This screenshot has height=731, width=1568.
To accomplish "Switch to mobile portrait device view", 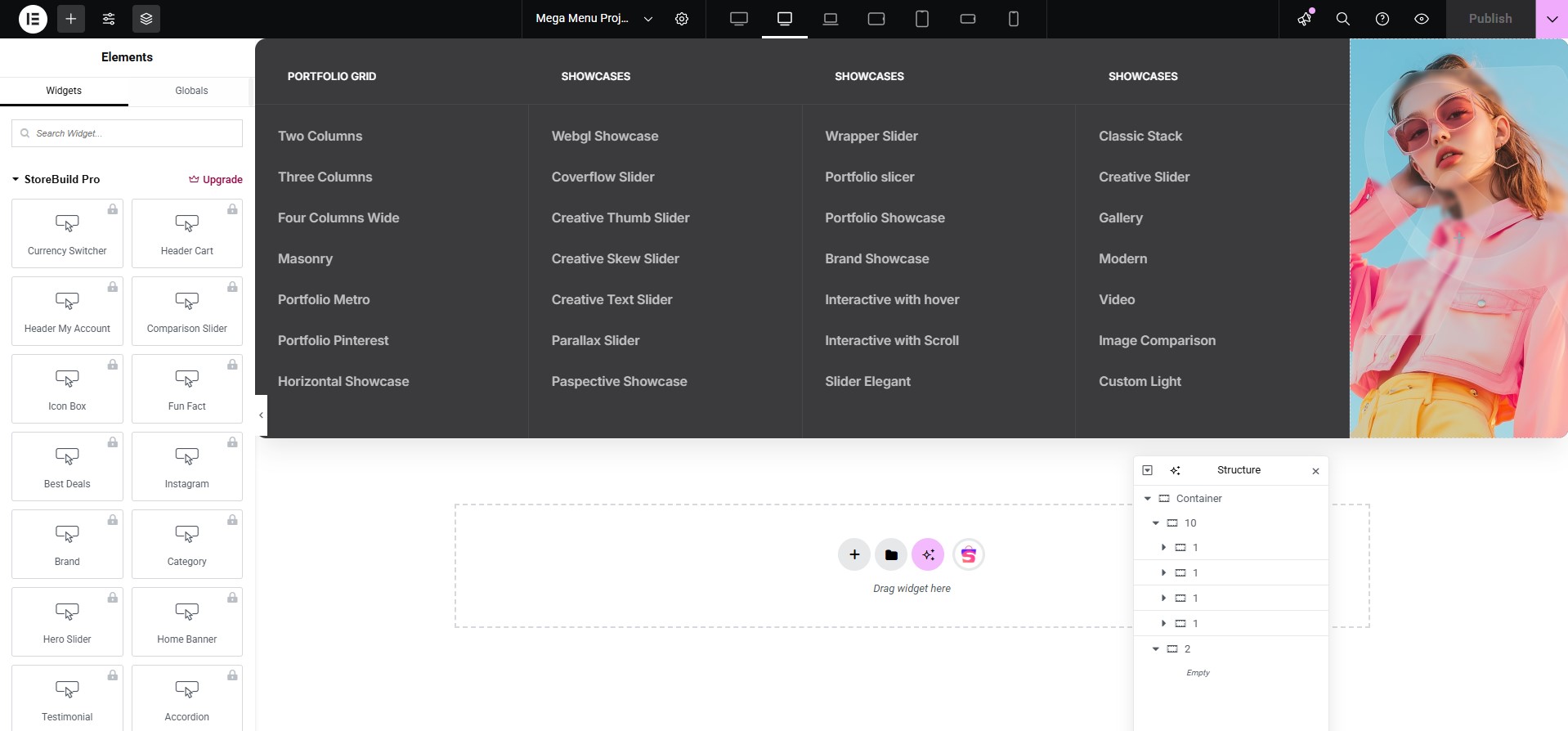I will click(x=1014, y=19).
